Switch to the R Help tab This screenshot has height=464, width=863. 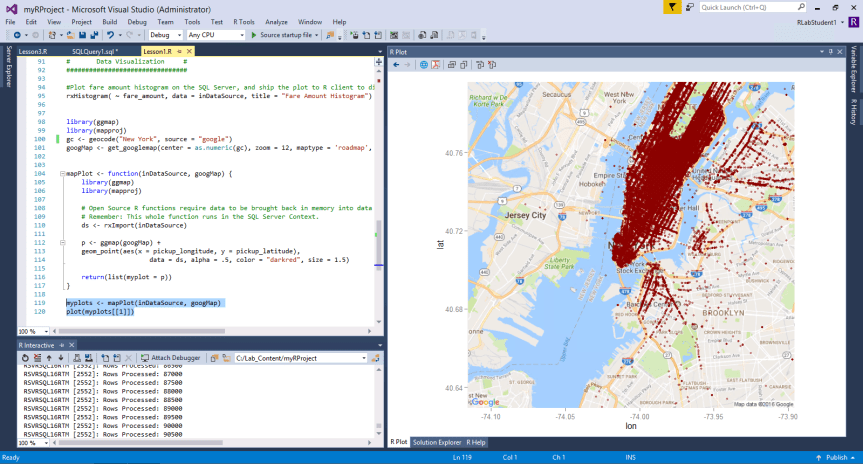pos(476,443)
